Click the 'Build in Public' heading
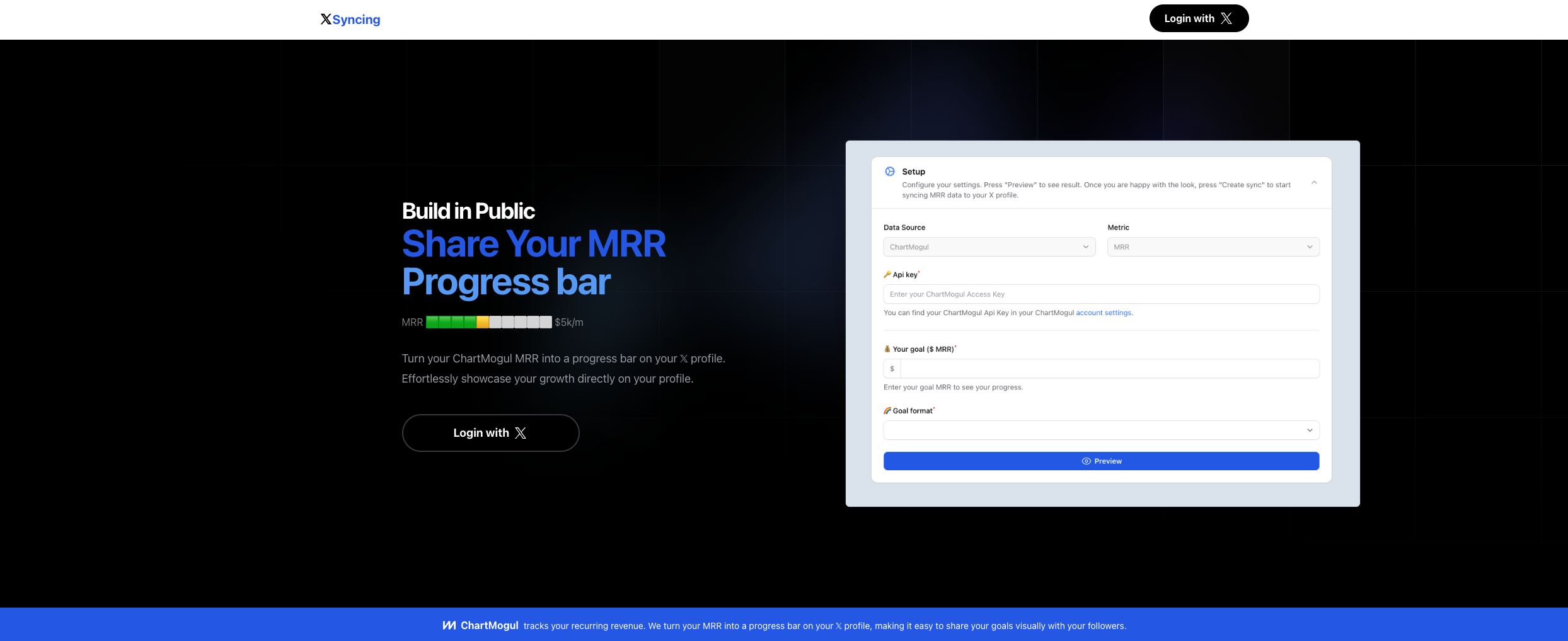Screen dimensions: 1568x641 (468, 211)
